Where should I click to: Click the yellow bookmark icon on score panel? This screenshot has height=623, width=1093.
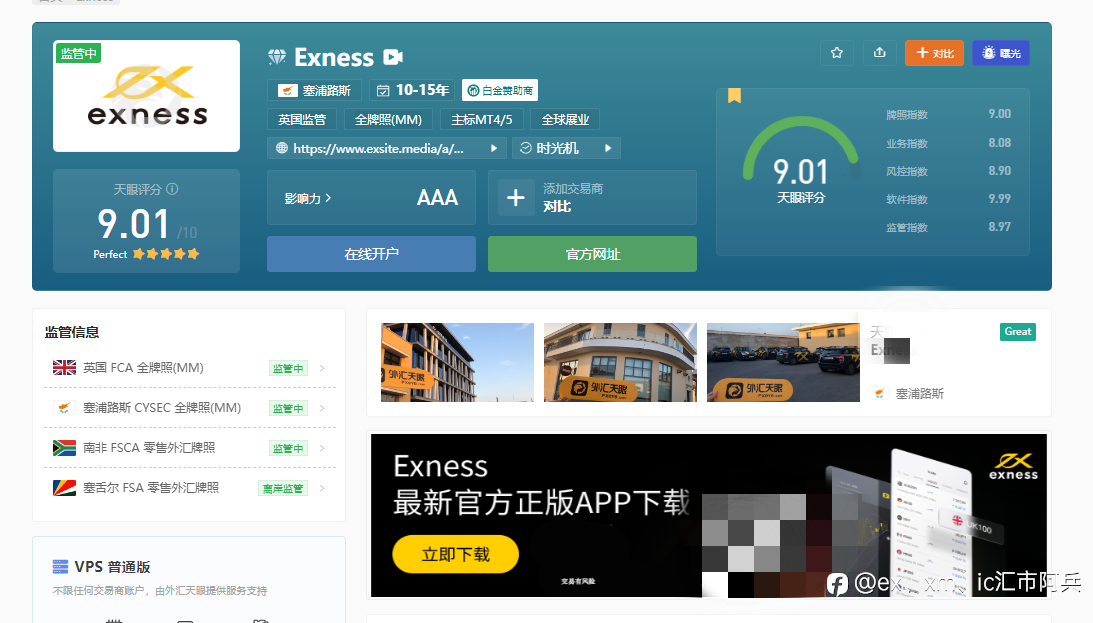734,95
